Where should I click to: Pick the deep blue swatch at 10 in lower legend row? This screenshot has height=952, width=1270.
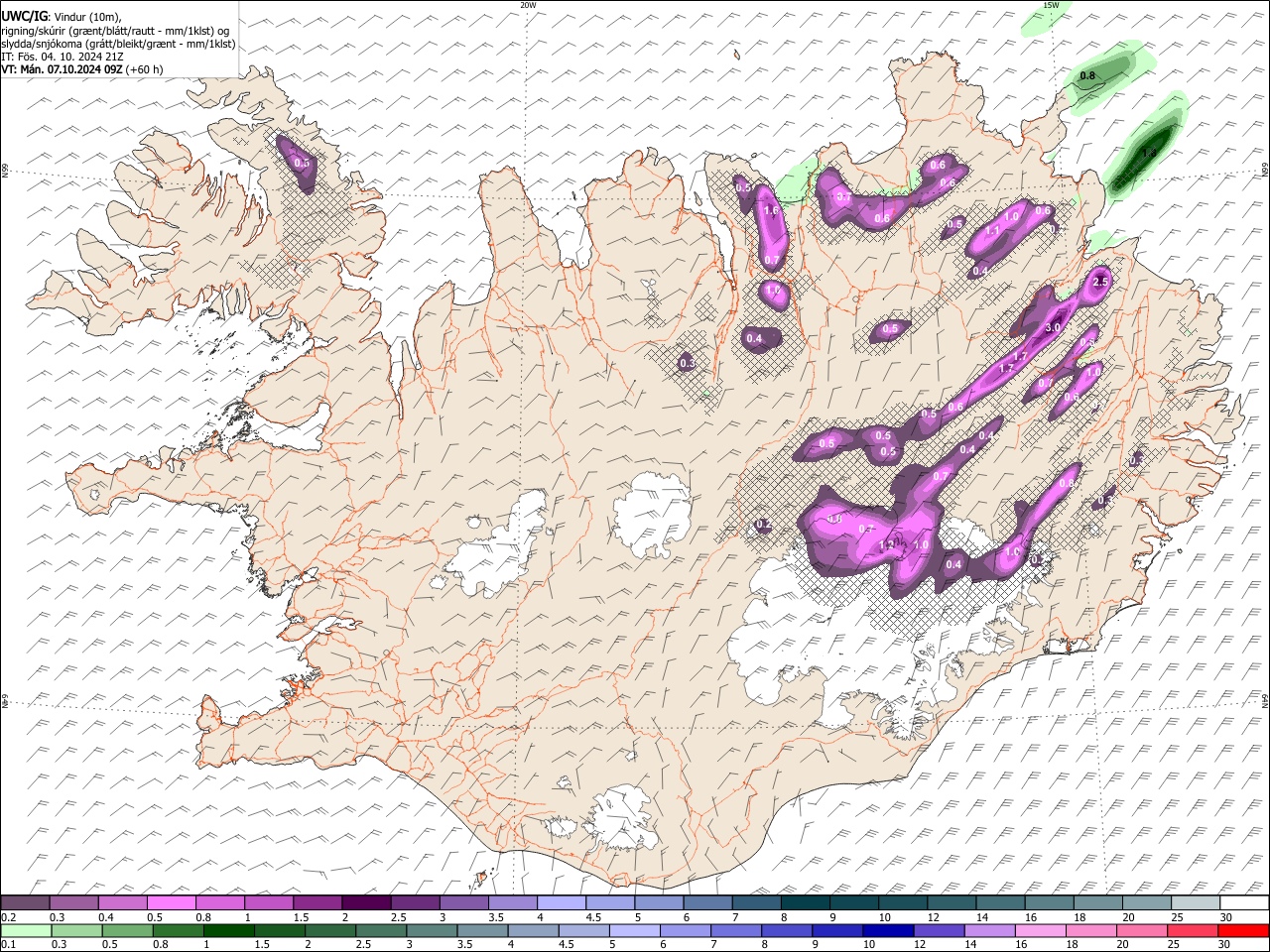point(888,930)
